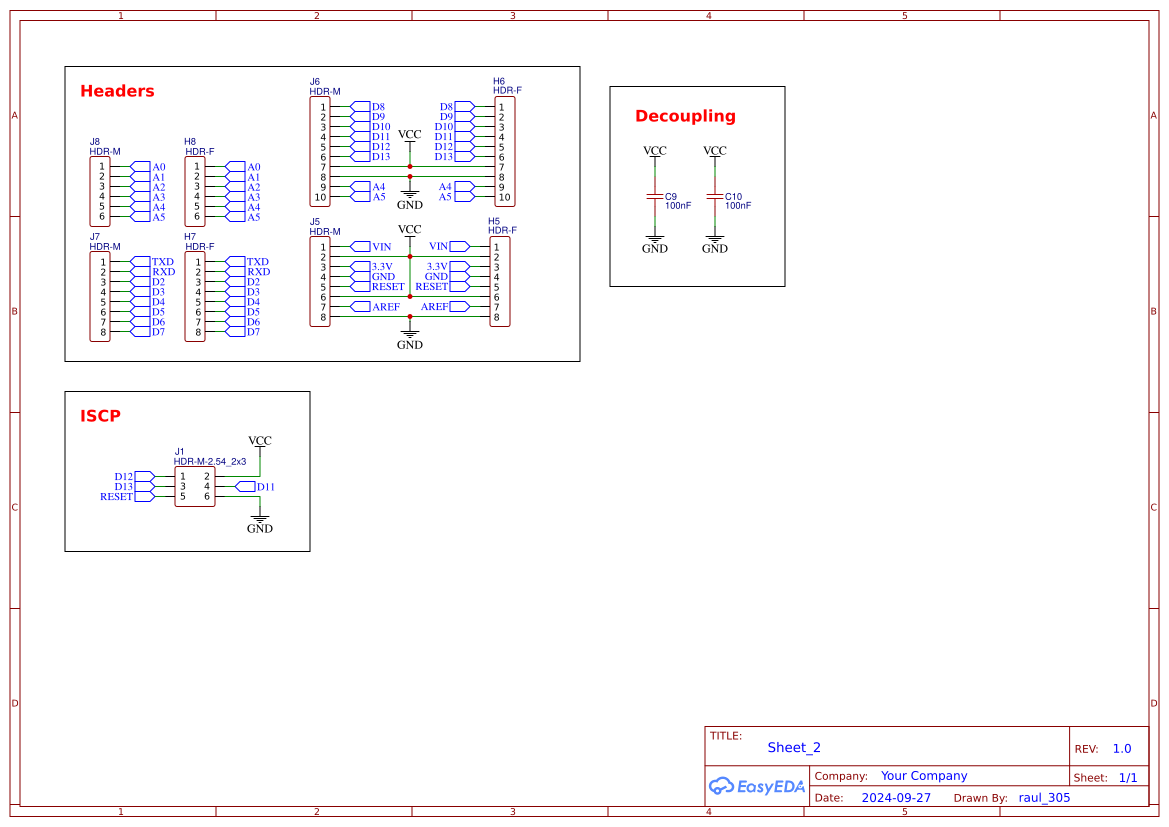The height and width of the screenshot is (827, 1169).
Task: Select the H8 designator label
Action: pyautogui.click(x=190, y=141)
